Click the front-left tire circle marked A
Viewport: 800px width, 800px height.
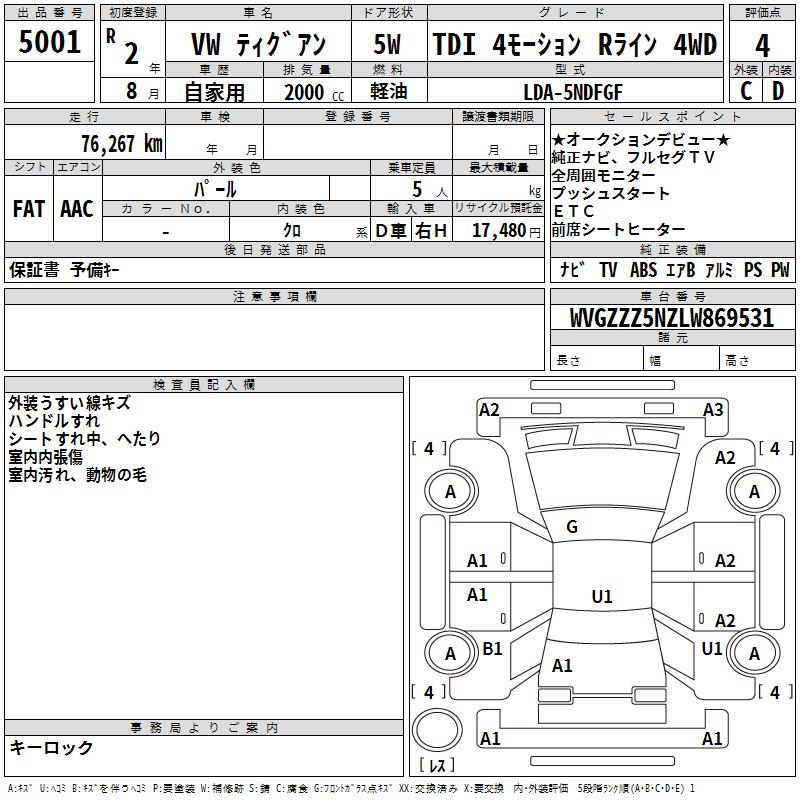tap(451, 491)
